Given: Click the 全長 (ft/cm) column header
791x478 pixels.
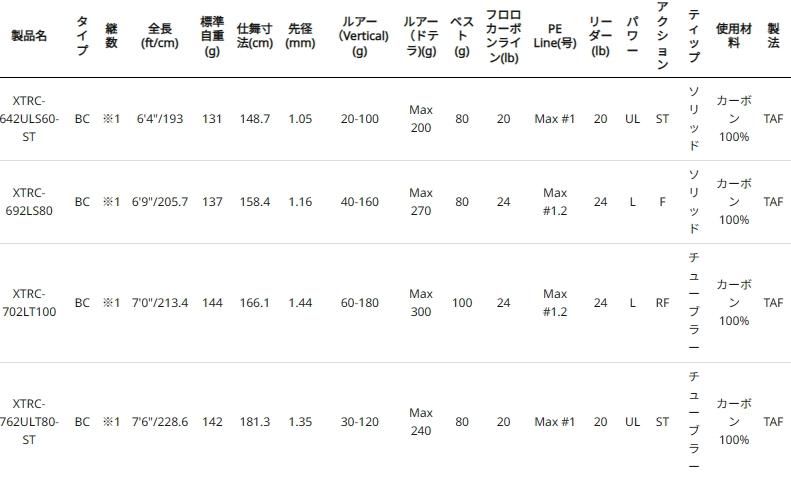Looking at the screenshot, I should point(160,35).
